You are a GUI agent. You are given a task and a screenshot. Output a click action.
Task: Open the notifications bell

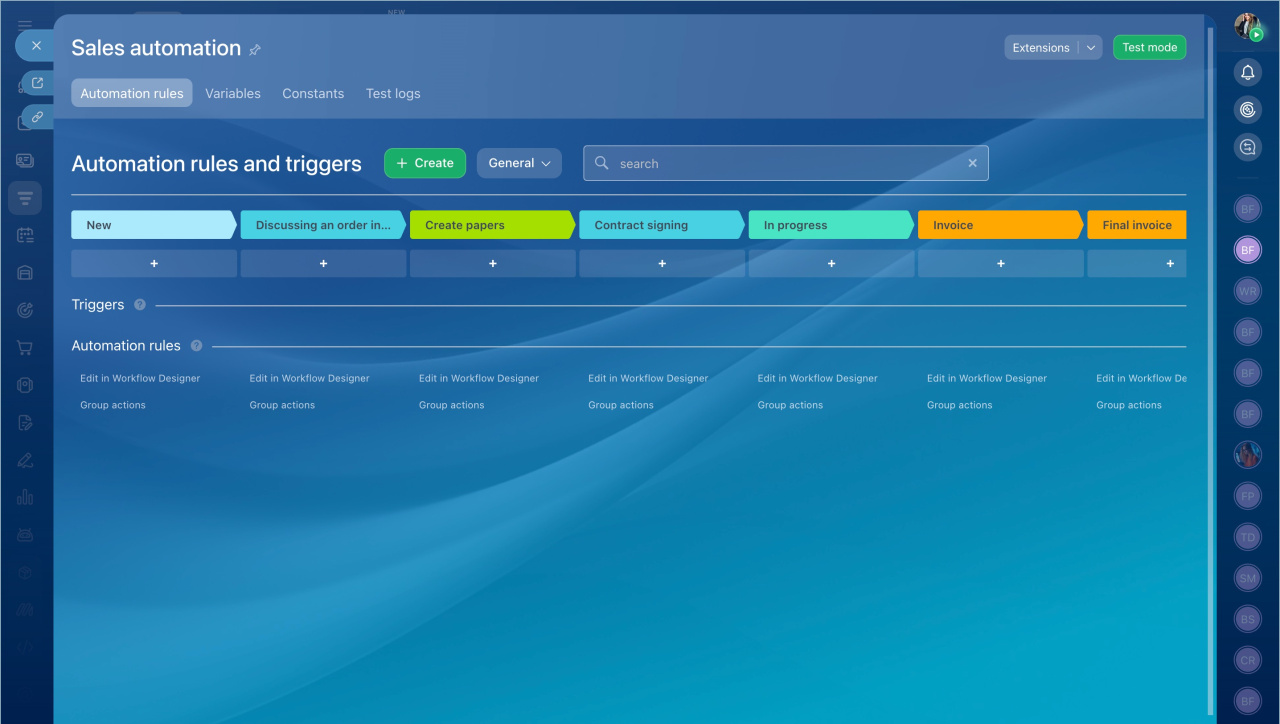tap(1247, 72)
